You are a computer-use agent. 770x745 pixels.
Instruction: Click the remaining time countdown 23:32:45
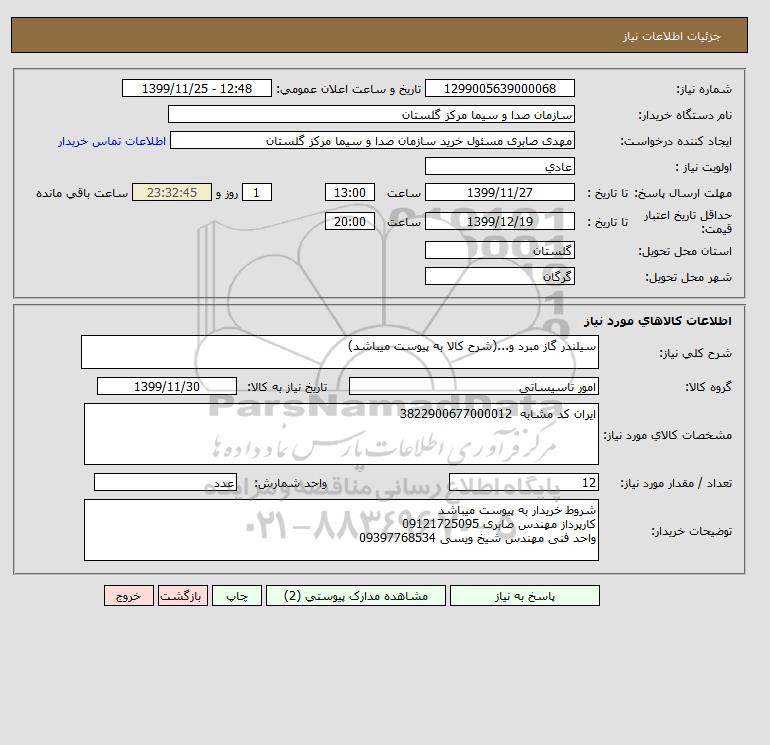(x=172, y=193)
